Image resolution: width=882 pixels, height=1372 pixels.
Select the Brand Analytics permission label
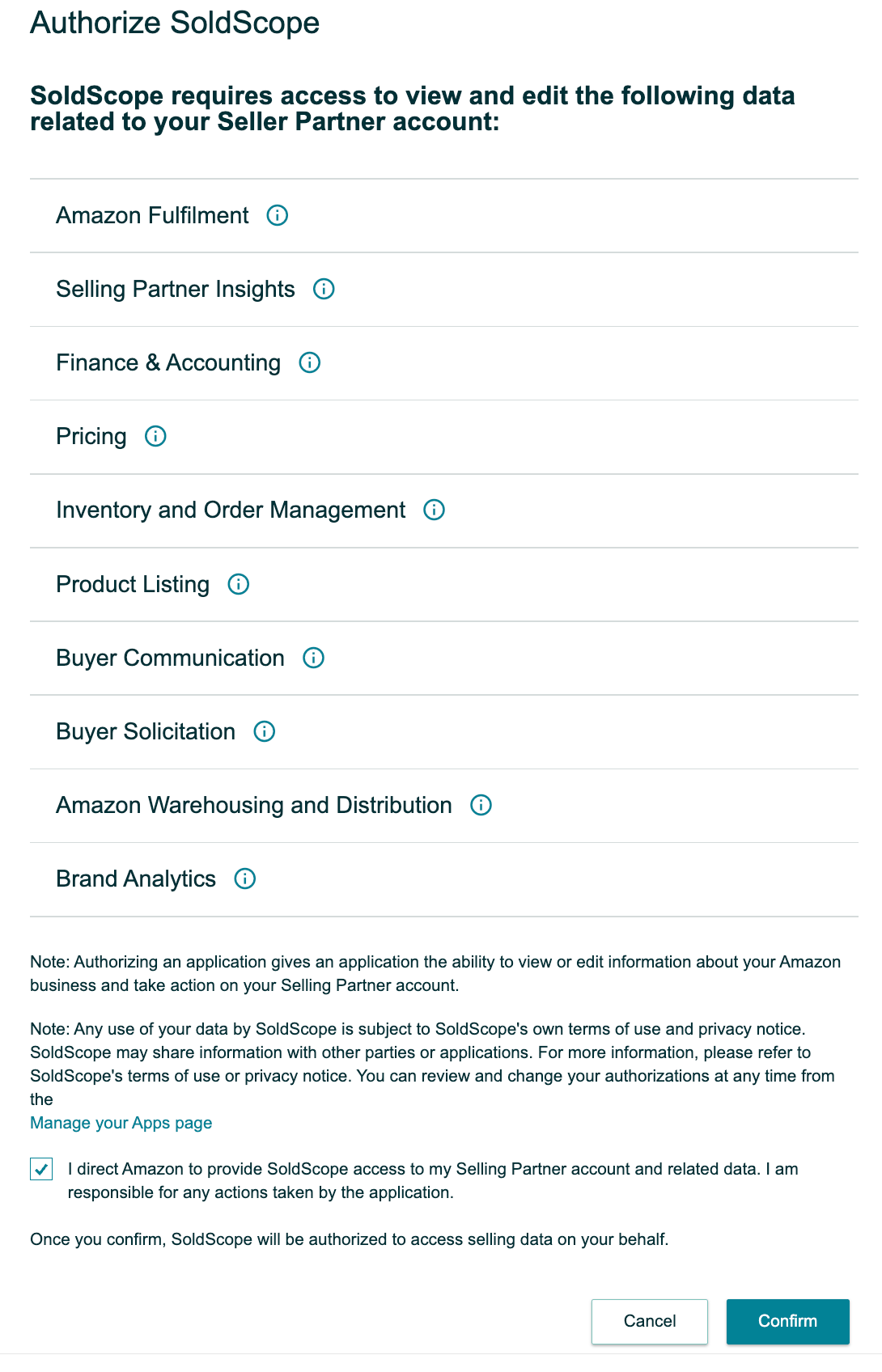pyautogui.click(x=136, y=879)
